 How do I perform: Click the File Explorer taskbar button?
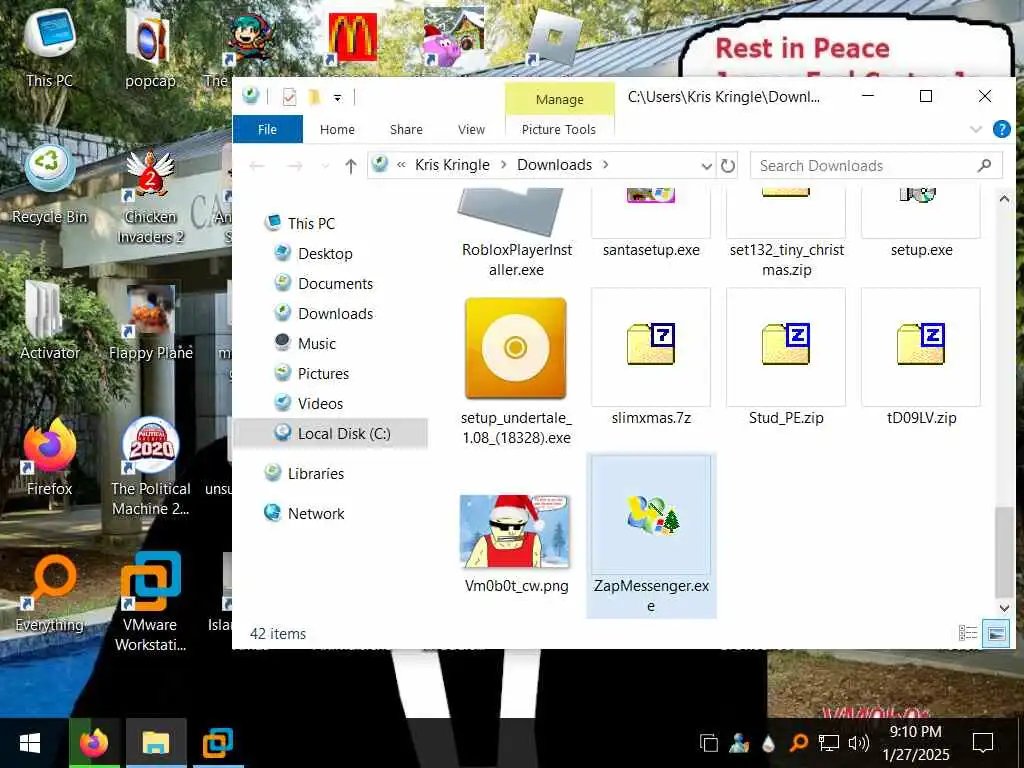(x=156, y=743)
